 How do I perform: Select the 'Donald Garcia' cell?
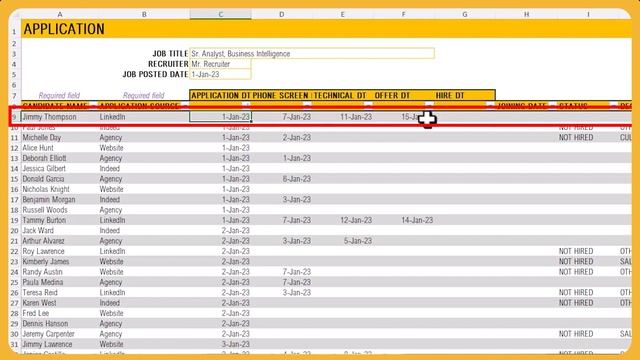(60, 179)
